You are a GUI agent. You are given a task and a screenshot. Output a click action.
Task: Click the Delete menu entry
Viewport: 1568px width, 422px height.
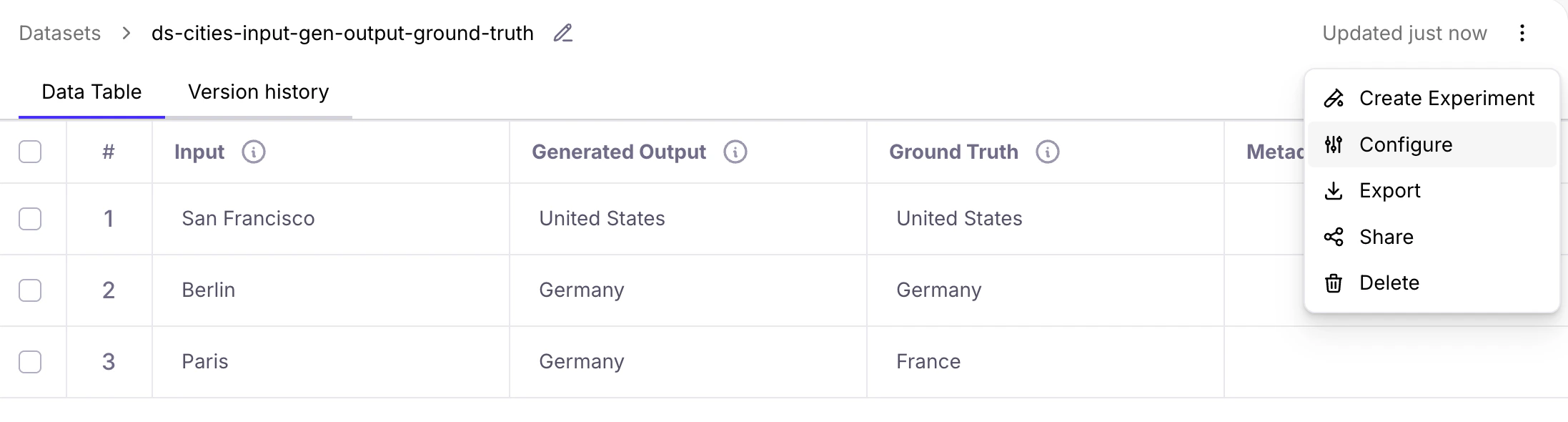[x=1389, y=283]
